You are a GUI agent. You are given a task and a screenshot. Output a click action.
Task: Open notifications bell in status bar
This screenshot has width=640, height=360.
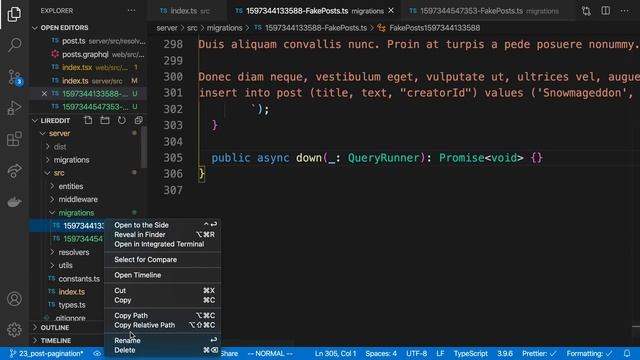[x=627, y=353]
